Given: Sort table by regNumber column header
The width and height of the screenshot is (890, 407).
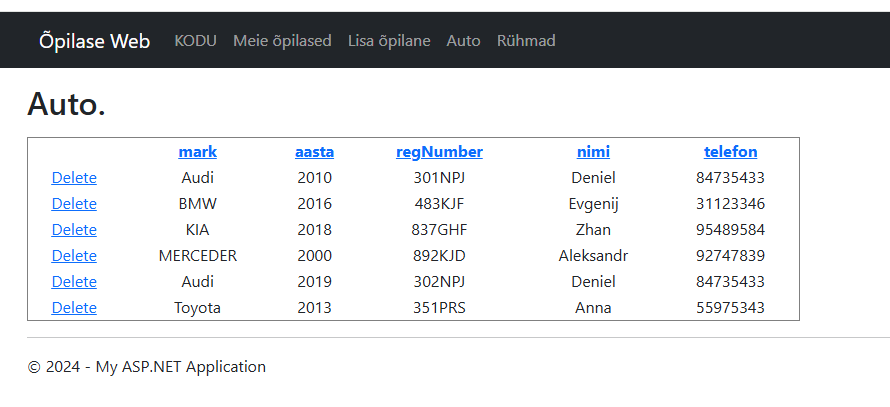Looking at the screenshot, I should [x=439, y=152].
